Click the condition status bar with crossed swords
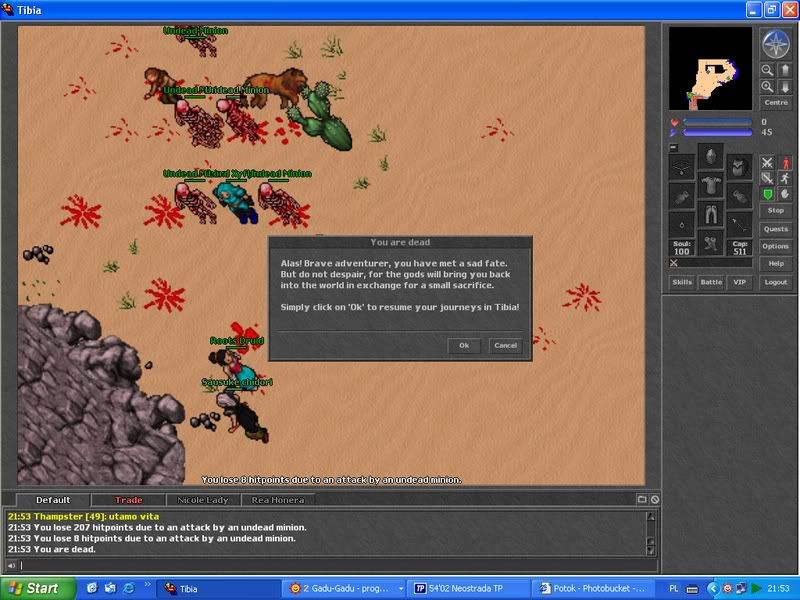800x600 pixels. pyautogui.click(x=710, y=263)
